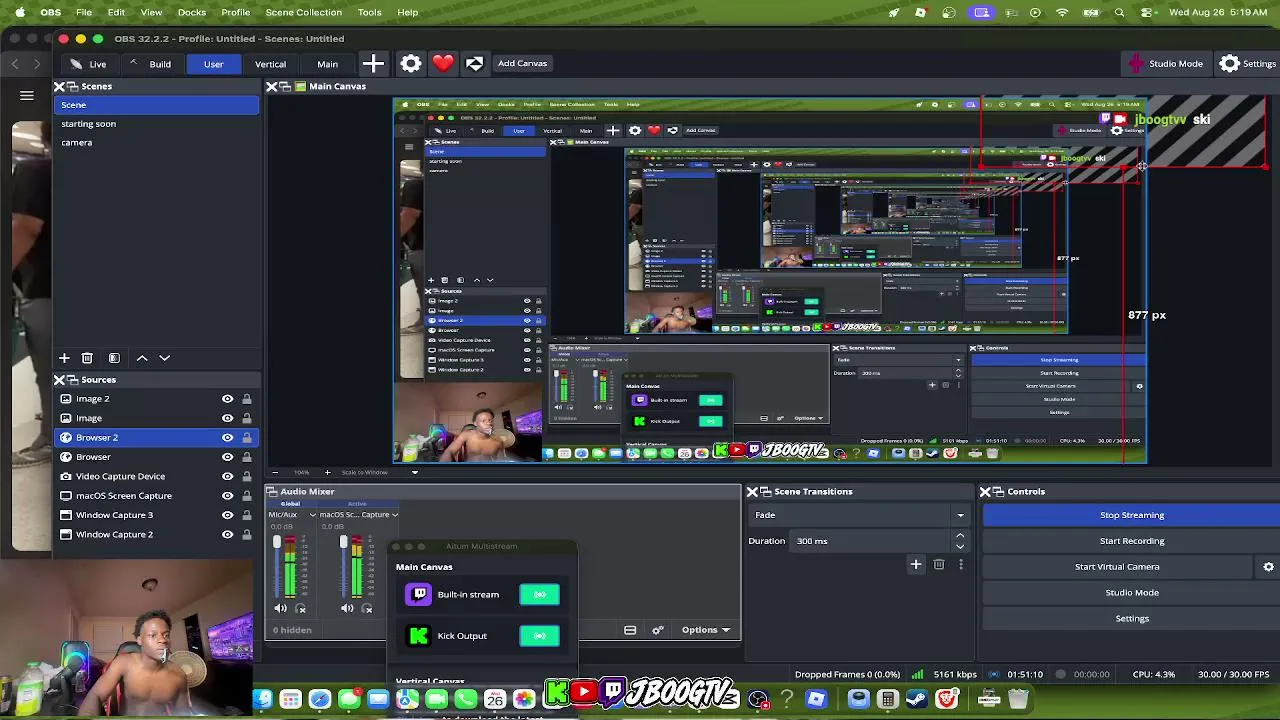
Task: Hide the Image source with its eye icon
Action: 227,418
